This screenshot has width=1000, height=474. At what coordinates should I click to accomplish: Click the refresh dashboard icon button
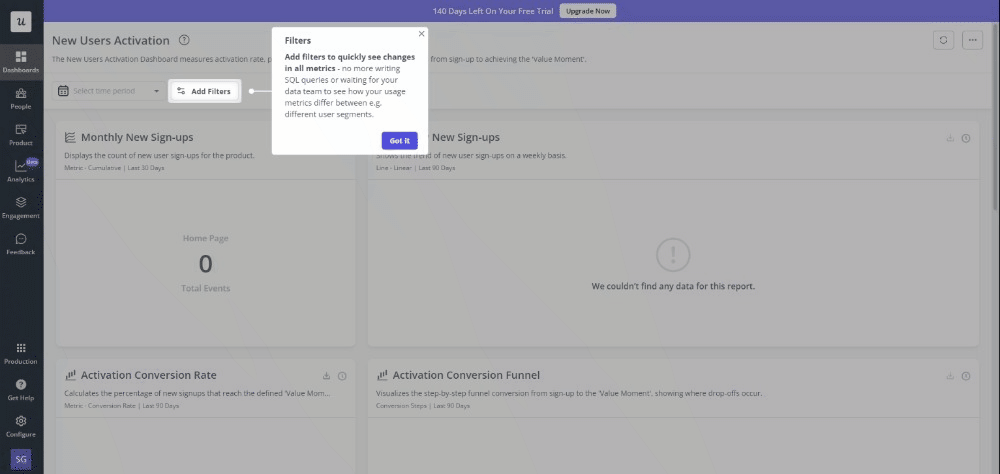click(x=943, y=40)
